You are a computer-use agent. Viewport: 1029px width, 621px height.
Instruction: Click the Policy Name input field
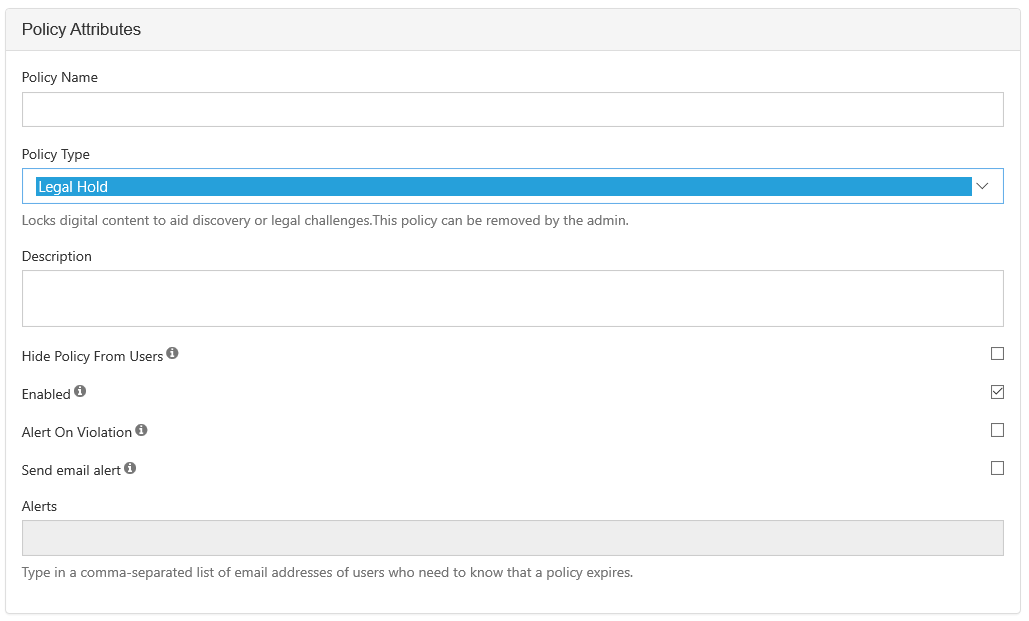[512, 109]
